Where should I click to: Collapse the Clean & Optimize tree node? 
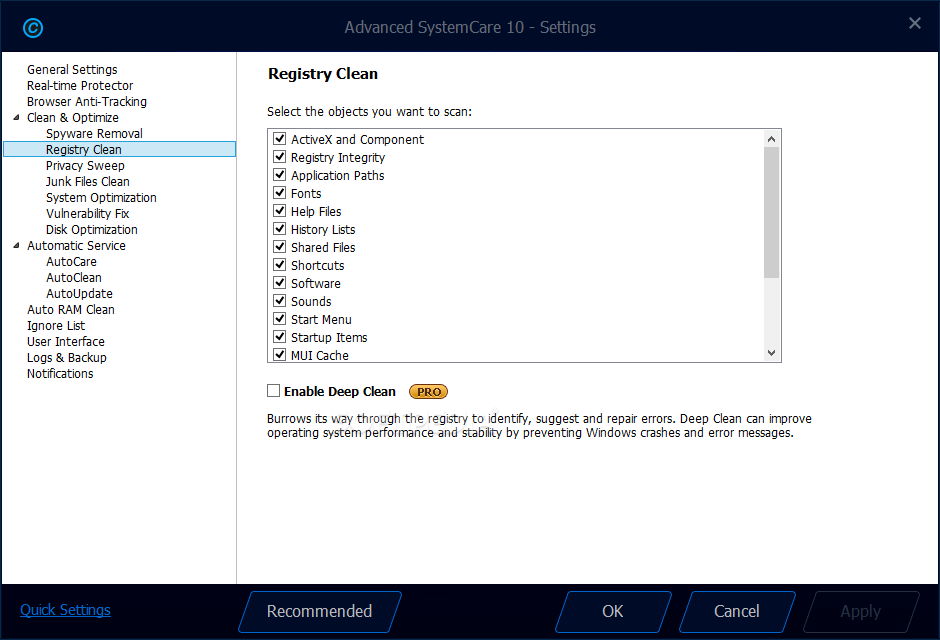point(16,117)
